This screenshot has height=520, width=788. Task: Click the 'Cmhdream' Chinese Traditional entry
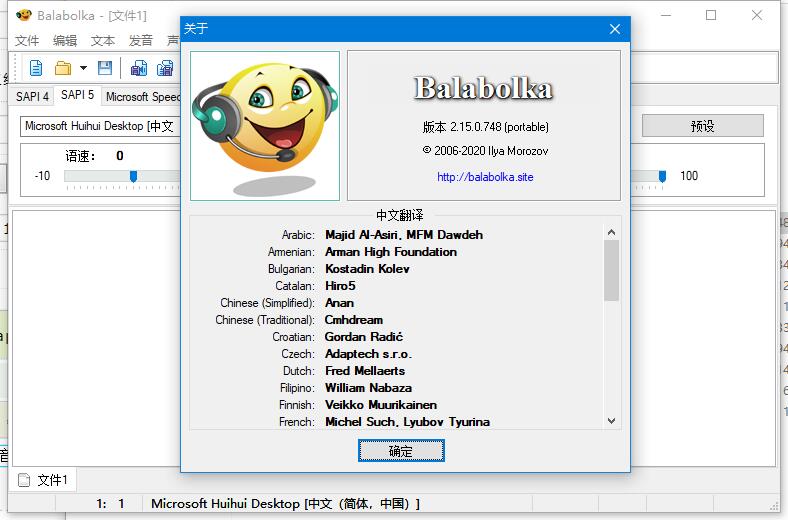(353, 320)
